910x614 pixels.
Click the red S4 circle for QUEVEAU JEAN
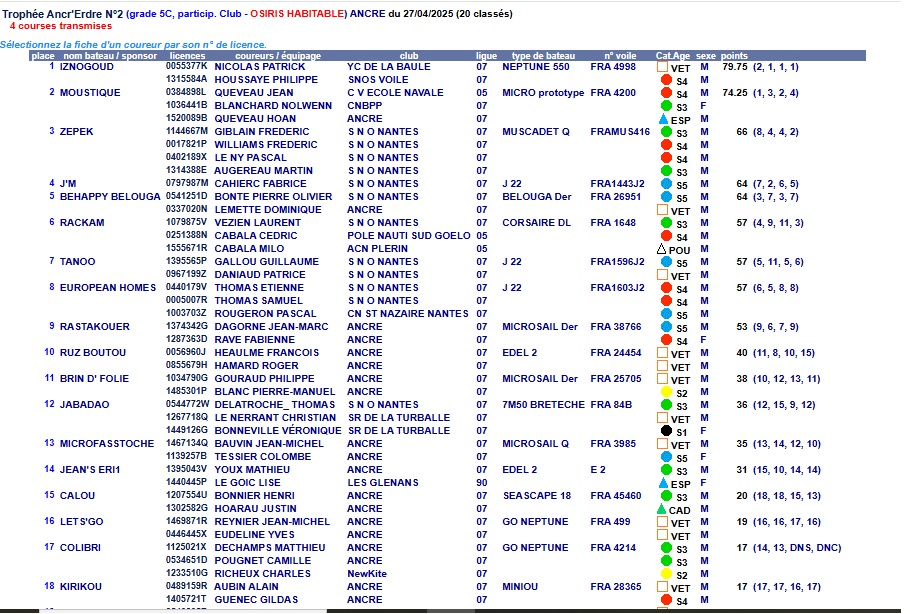point(666,92)
